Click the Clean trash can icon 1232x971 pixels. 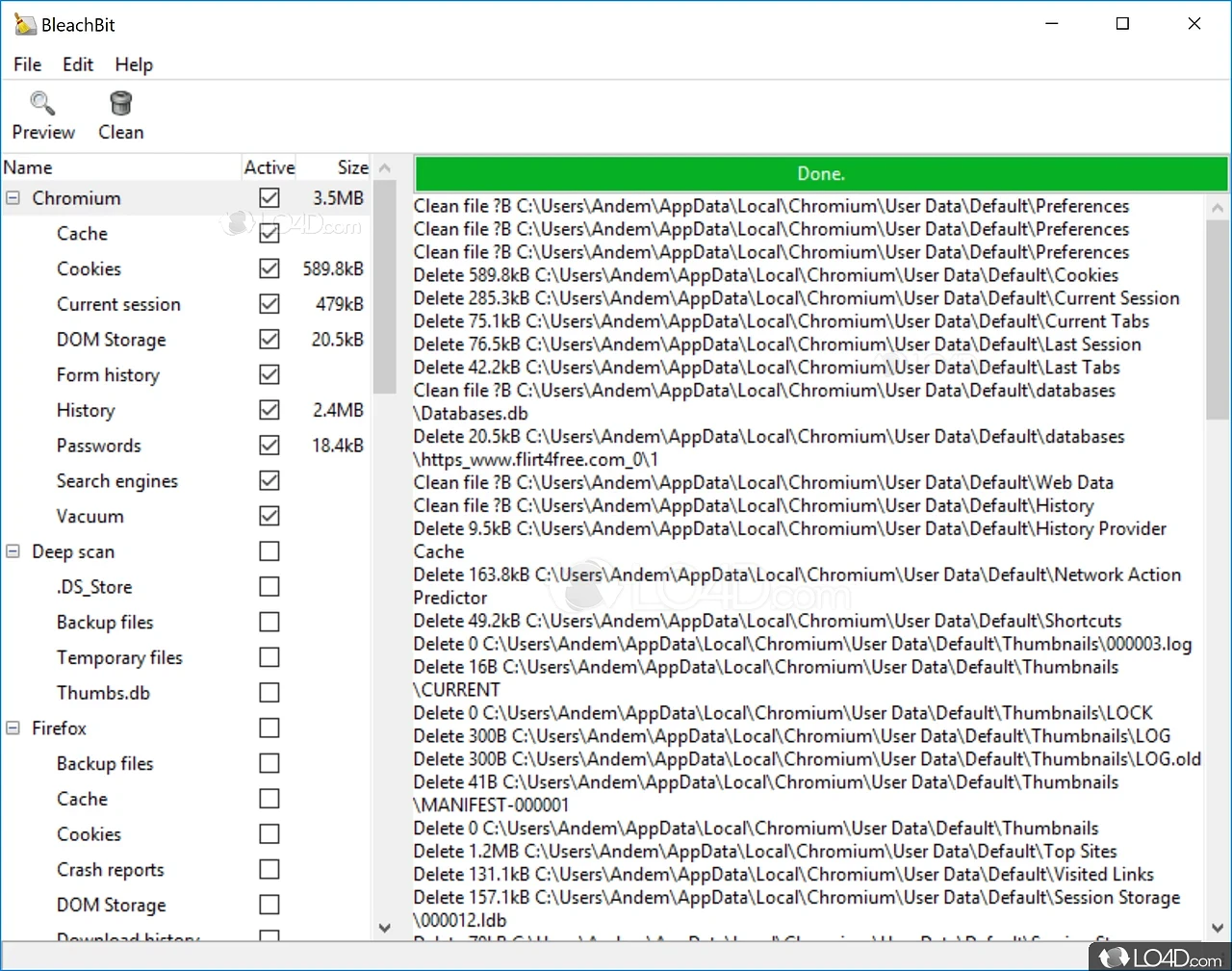coord(120,103)
